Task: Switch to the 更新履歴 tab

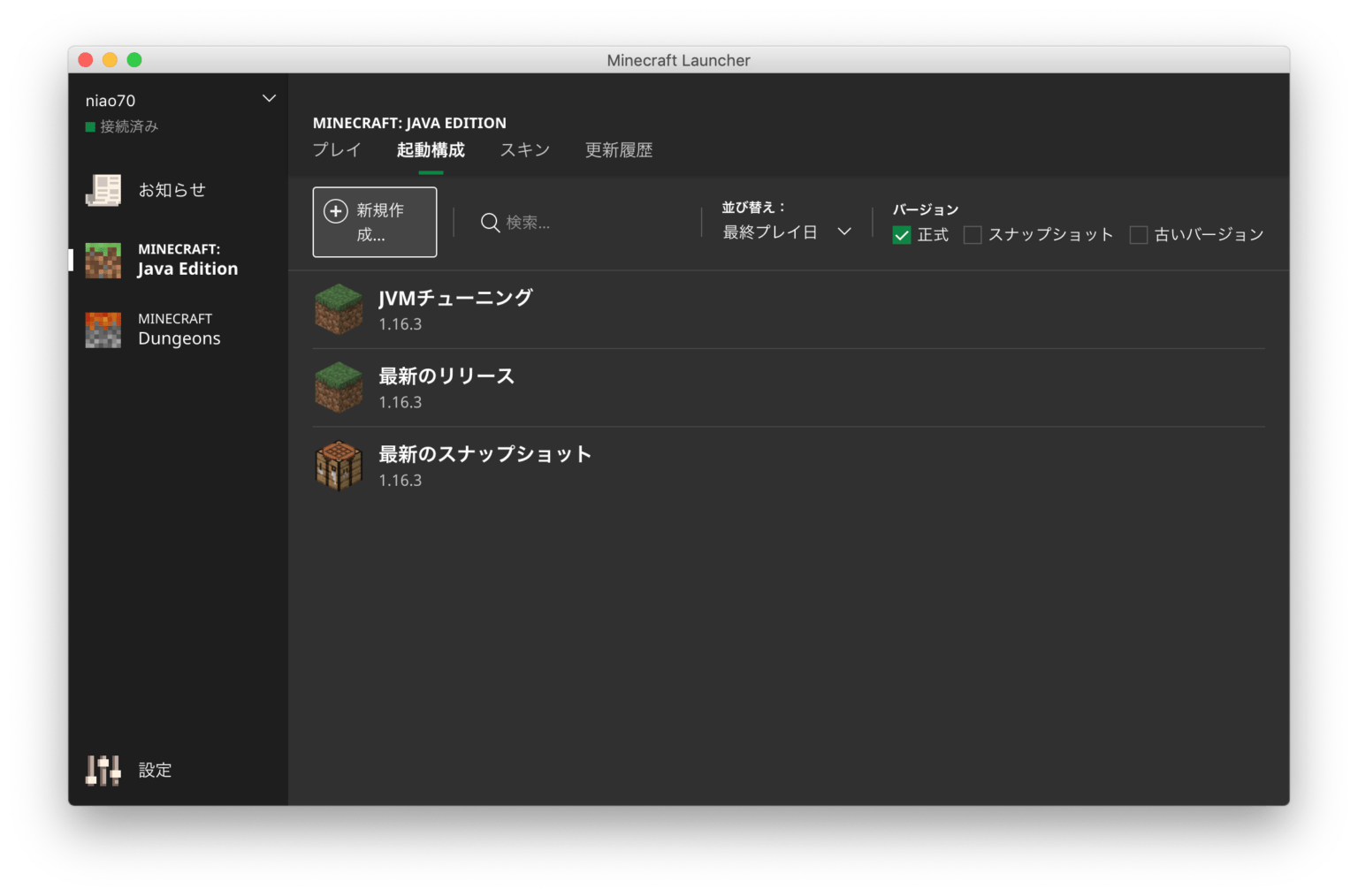Action: [619, 150]
